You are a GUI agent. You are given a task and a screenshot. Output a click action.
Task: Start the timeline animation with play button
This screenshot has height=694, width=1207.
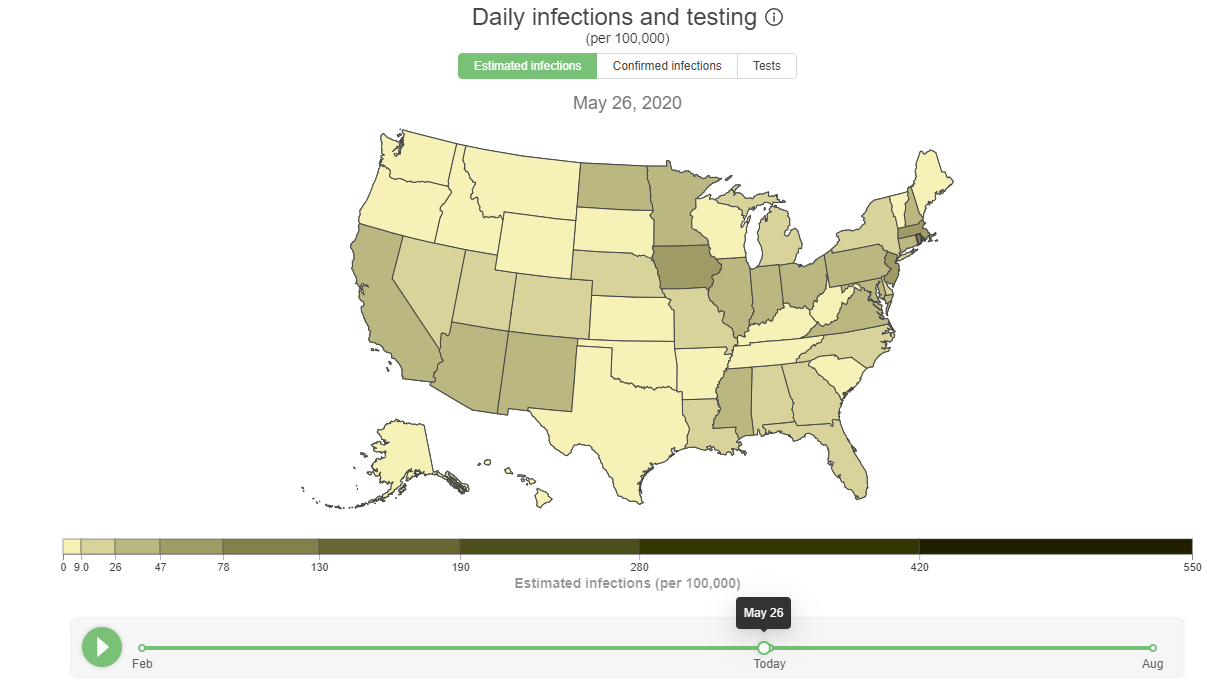click(x=102, y=647)
